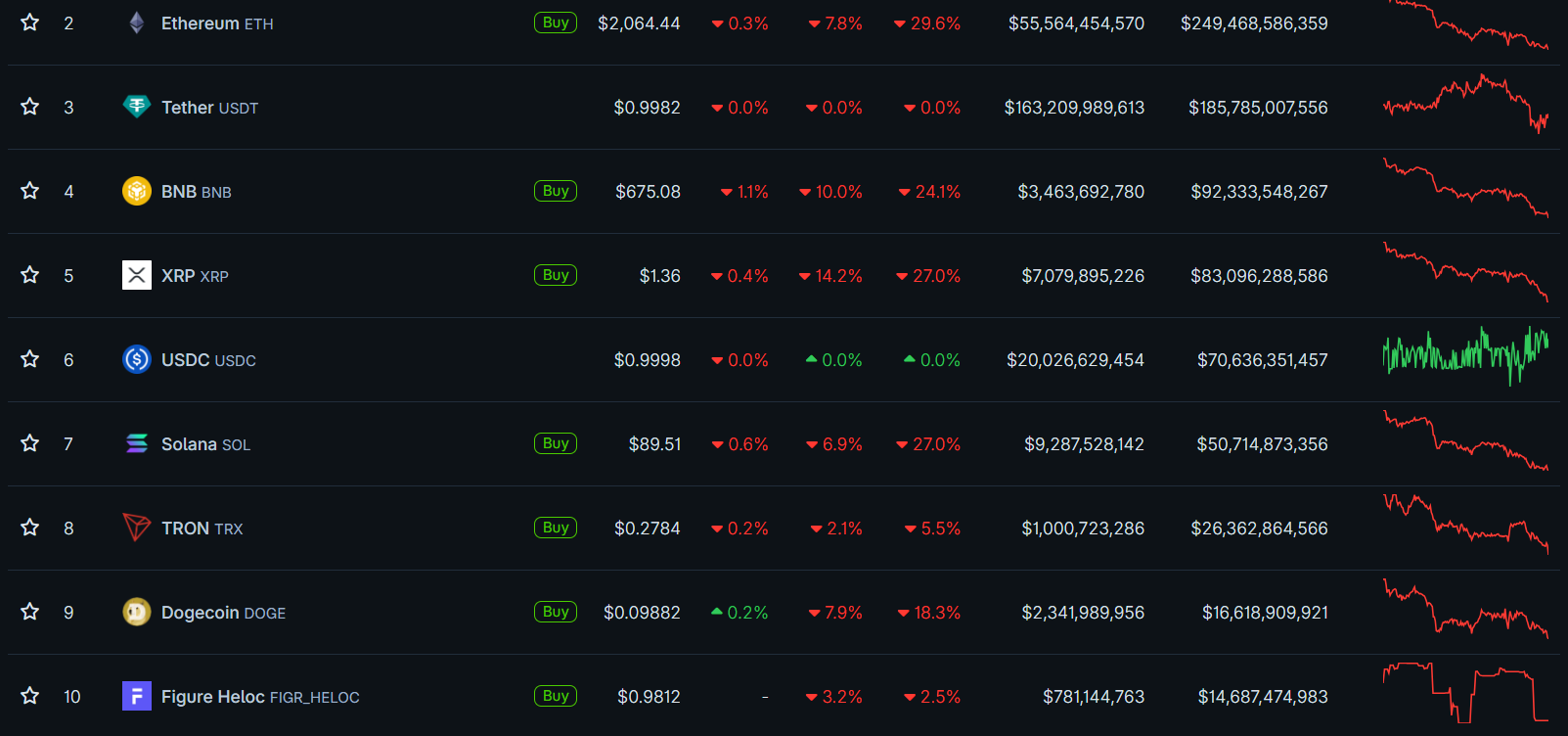Screen dimensions: 1568x736
Task: Click the Ethereum coin logo icon
Action: pos(137,23)
